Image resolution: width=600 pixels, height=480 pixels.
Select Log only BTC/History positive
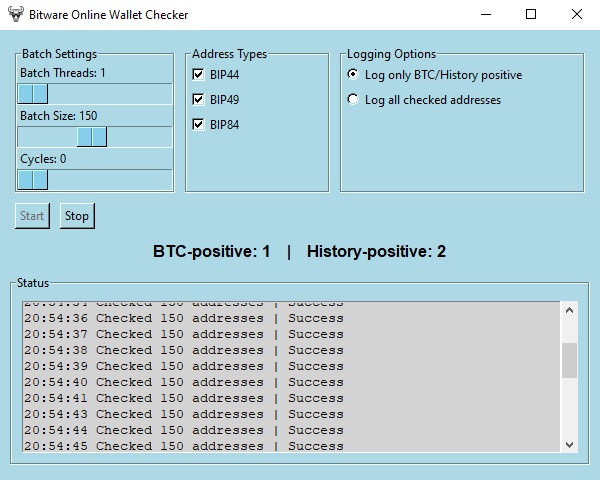pos(353,74)
